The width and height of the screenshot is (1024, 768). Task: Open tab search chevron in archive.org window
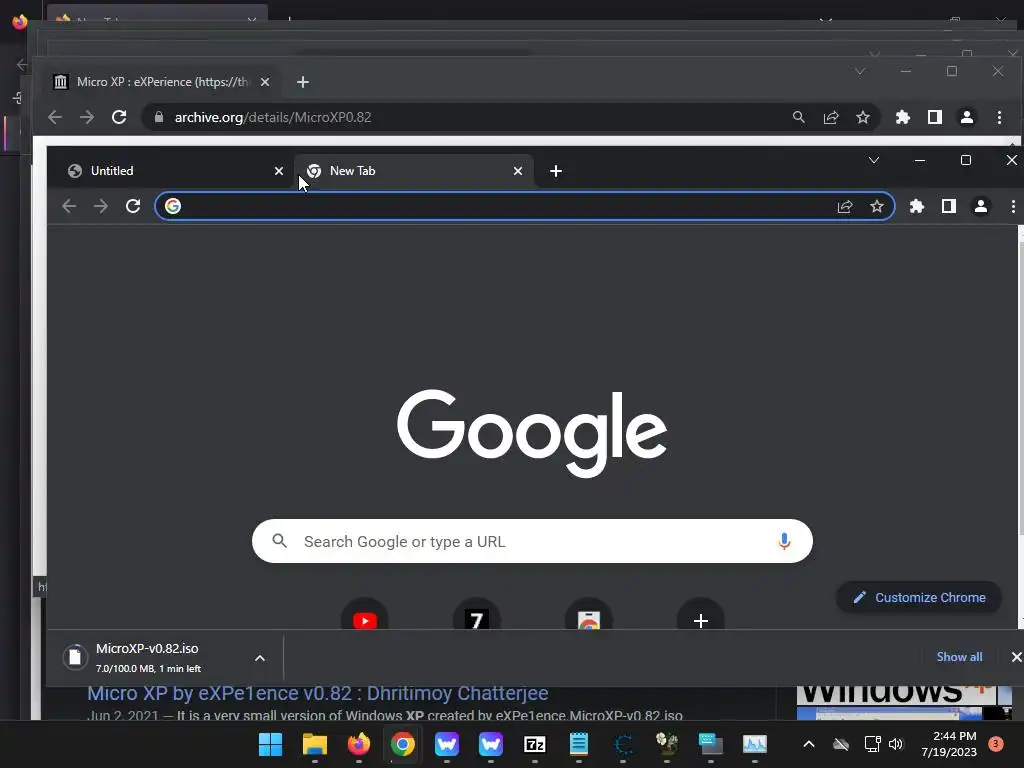point(860,71)
